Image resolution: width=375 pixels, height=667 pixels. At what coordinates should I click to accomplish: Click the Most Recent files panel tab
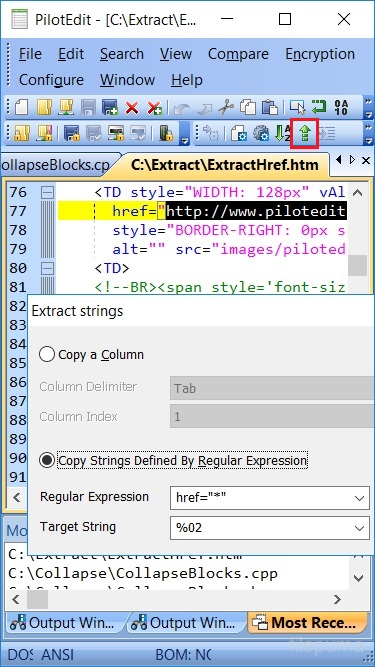coord(308,623)
